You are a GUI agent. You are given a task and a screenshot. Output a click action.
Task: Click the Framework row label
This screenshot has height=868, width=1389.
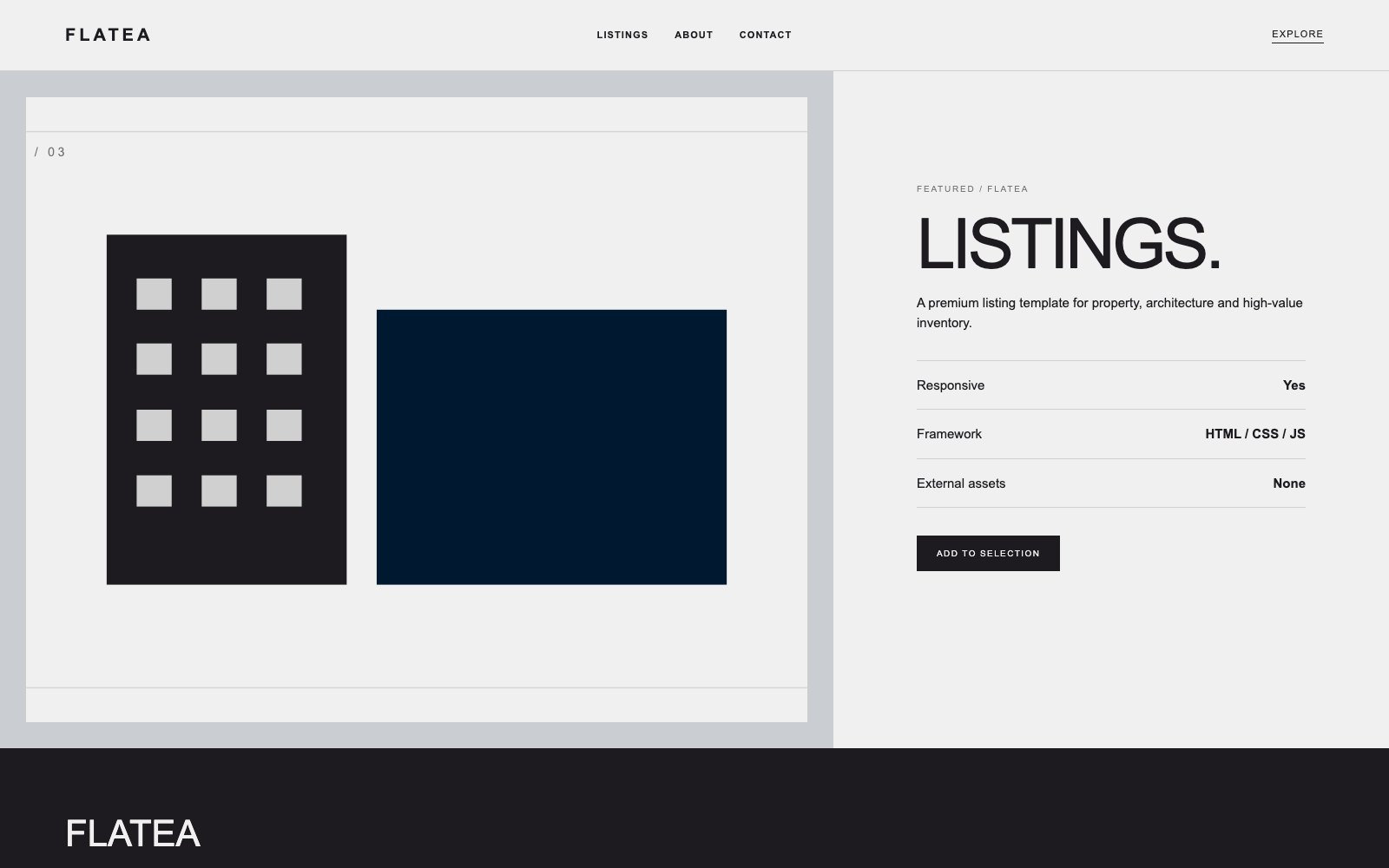[x=949, y=434]
